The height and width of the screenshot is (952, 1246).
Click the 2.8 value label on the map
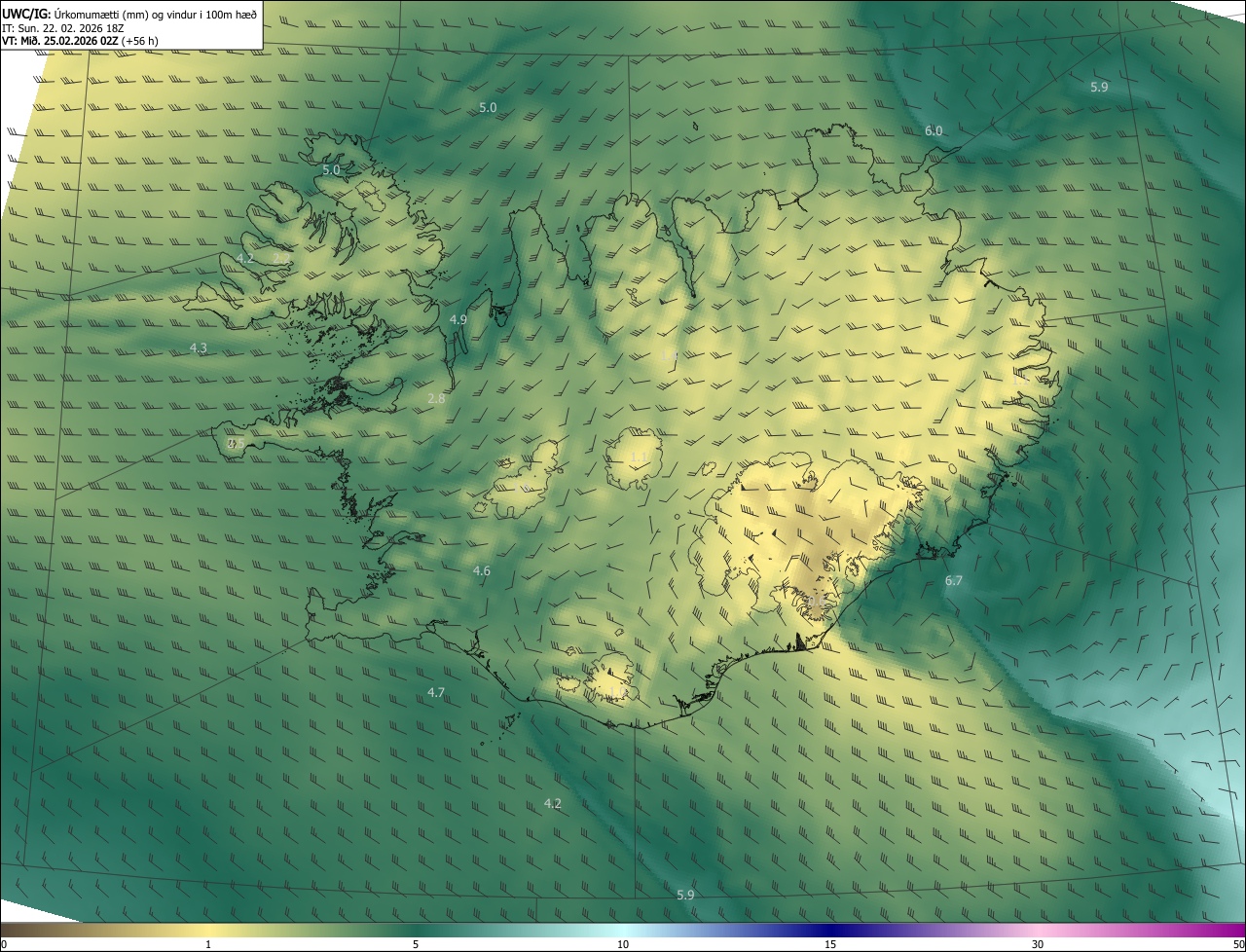(436, 398)
